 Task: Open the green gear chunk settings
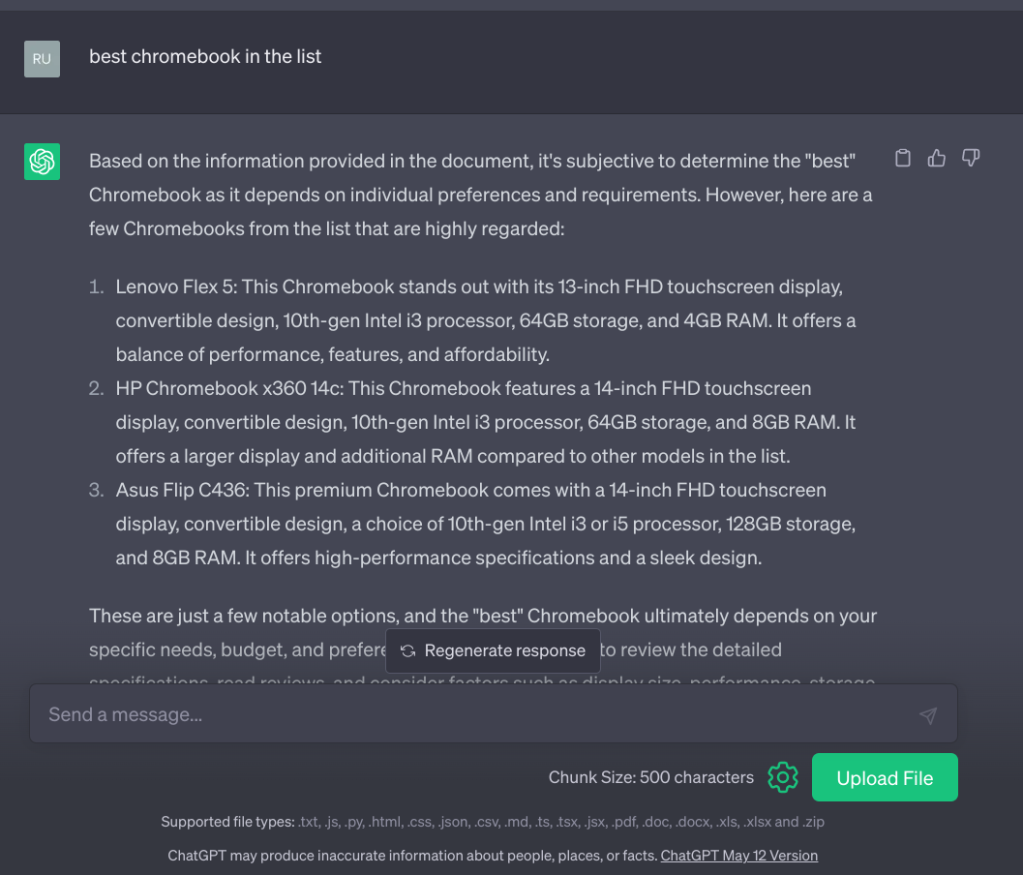[x=783, y=777]
